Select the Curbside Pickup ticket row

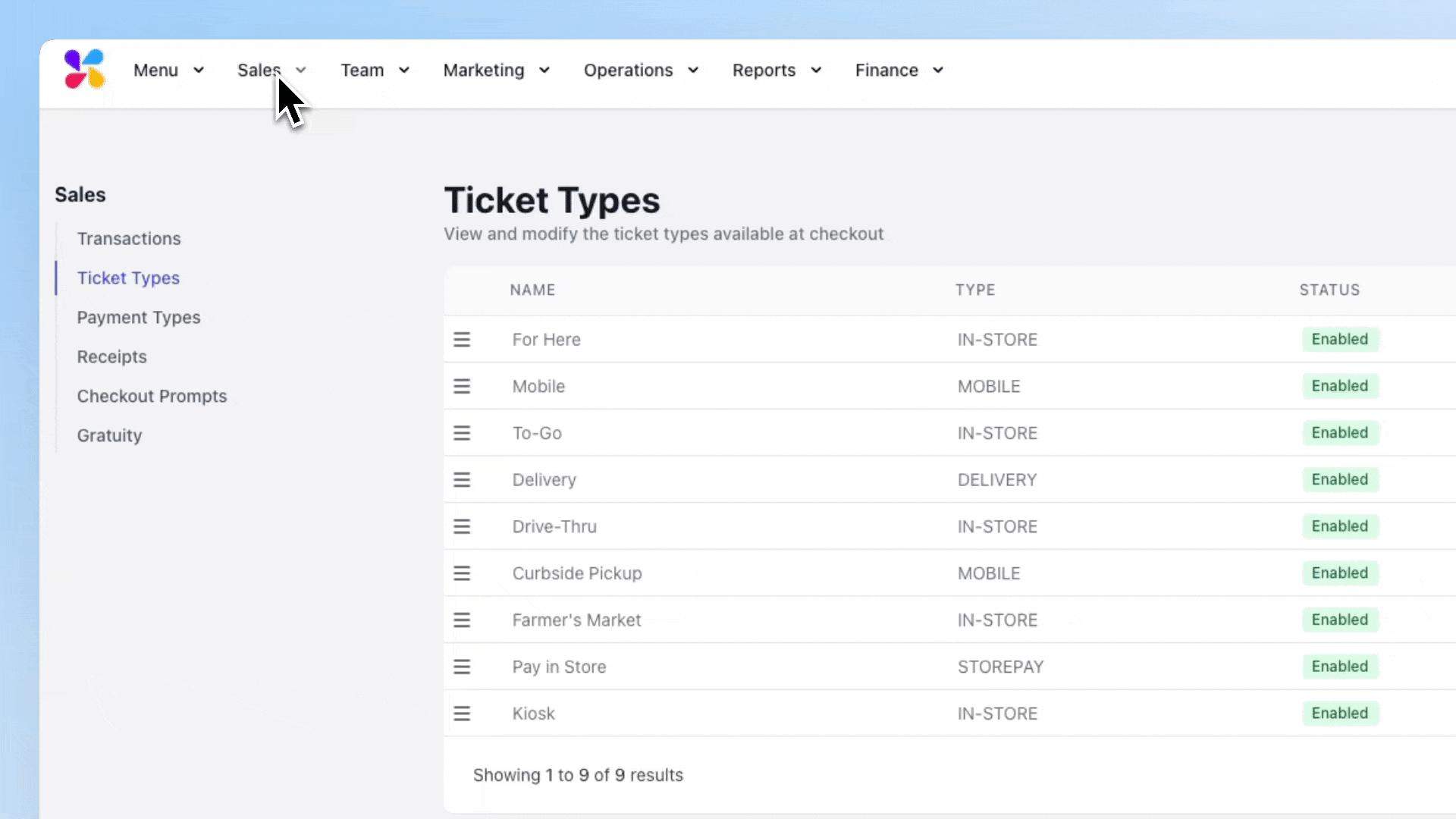[x=577, y=573]
